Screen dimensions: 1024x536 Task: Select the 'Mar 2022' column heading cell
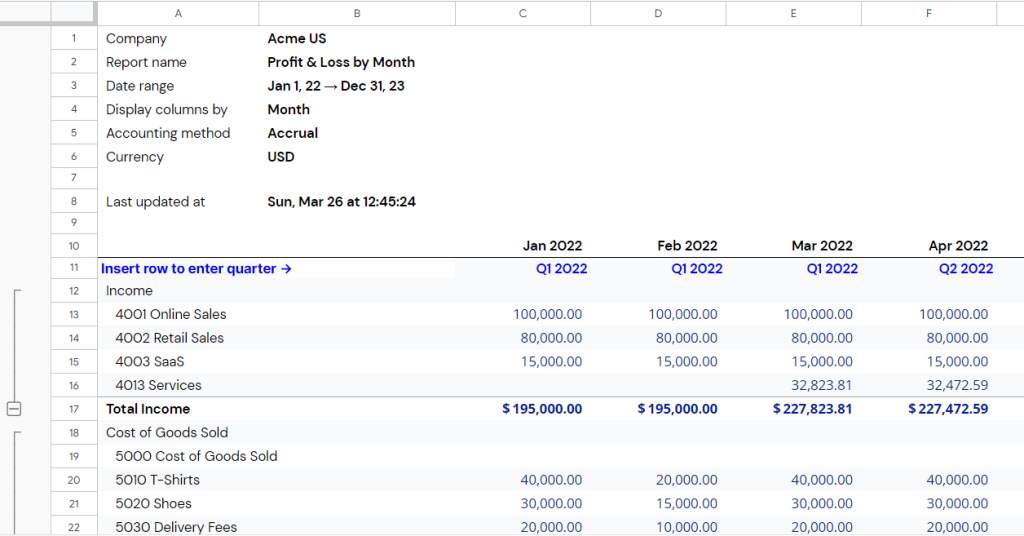click(793, 245)
